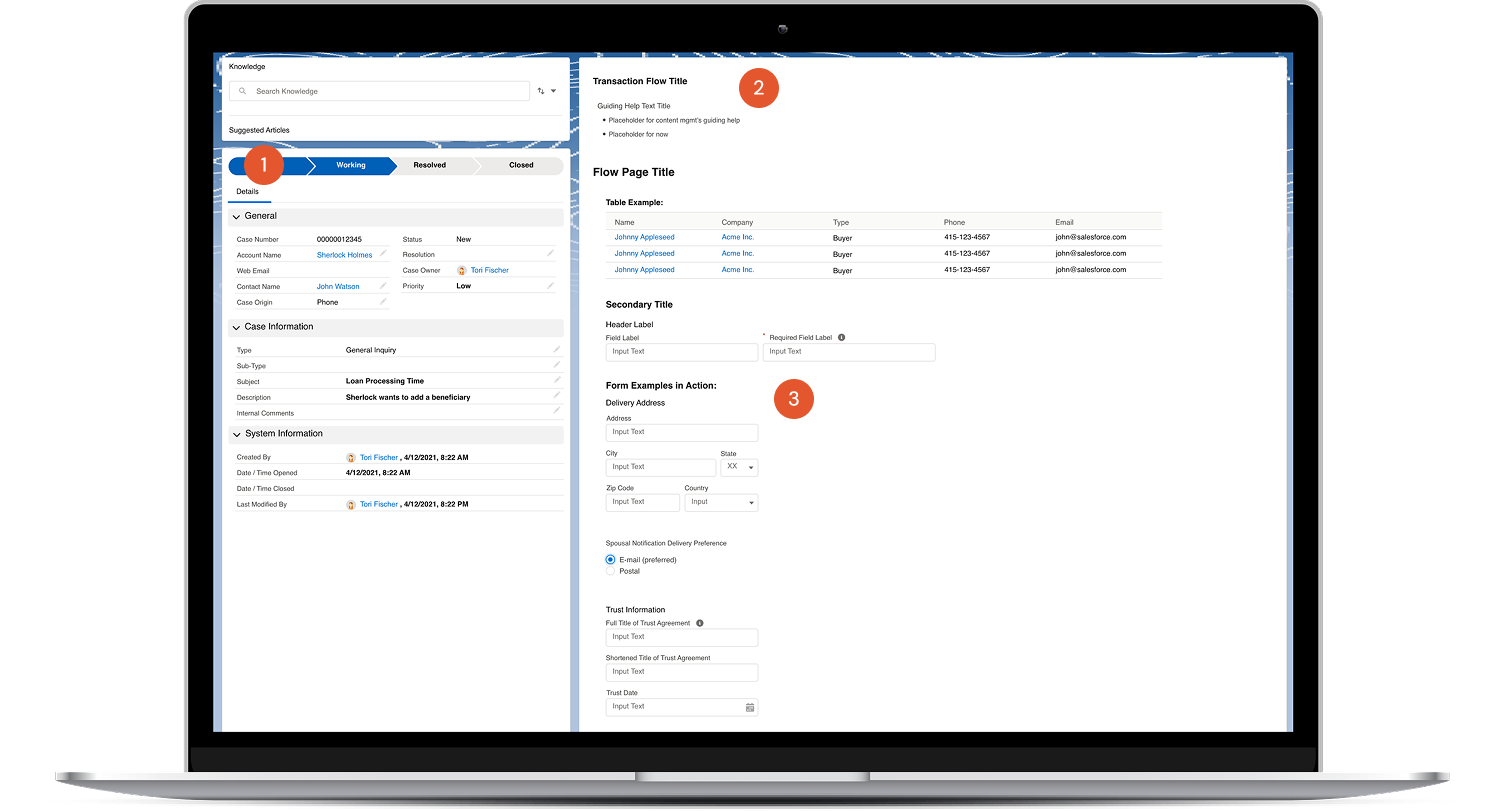Open the Country dropdown
Image resolution: width=1504 pixels, height=811 pixels.
click(721, 502)
